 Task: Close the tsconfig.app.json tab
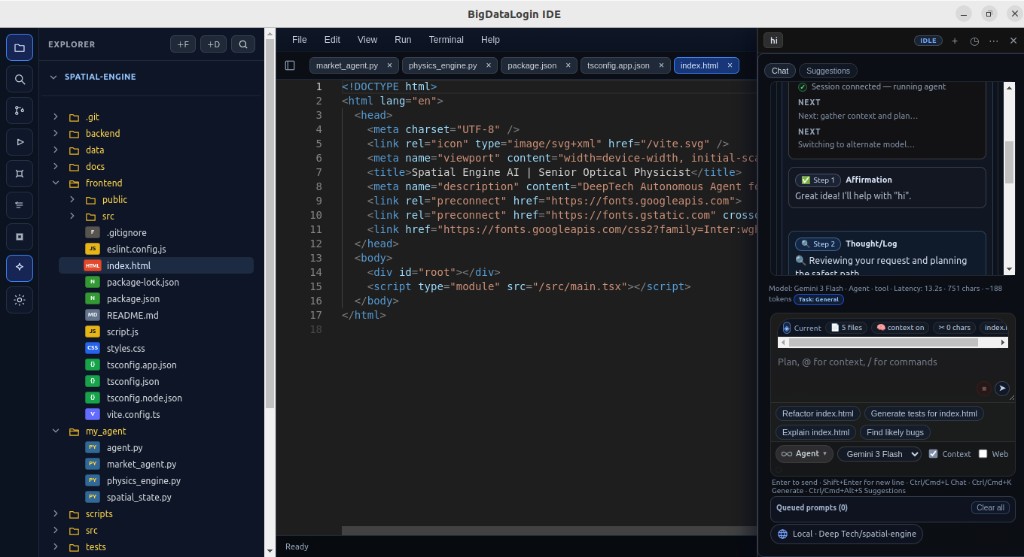661,65
